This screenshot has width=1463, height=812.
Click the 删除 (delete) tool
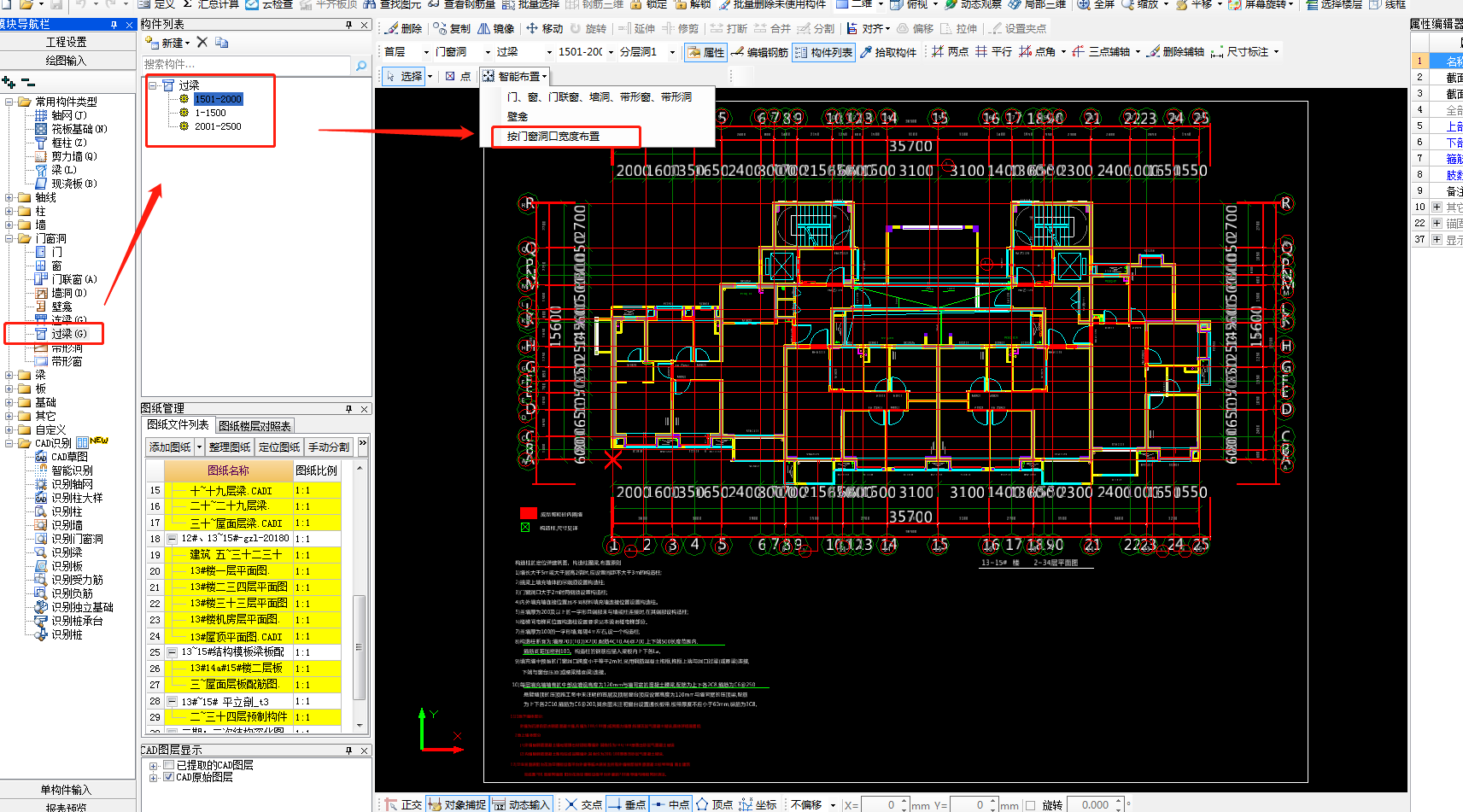pyautogui.click(x=403, y=28)
